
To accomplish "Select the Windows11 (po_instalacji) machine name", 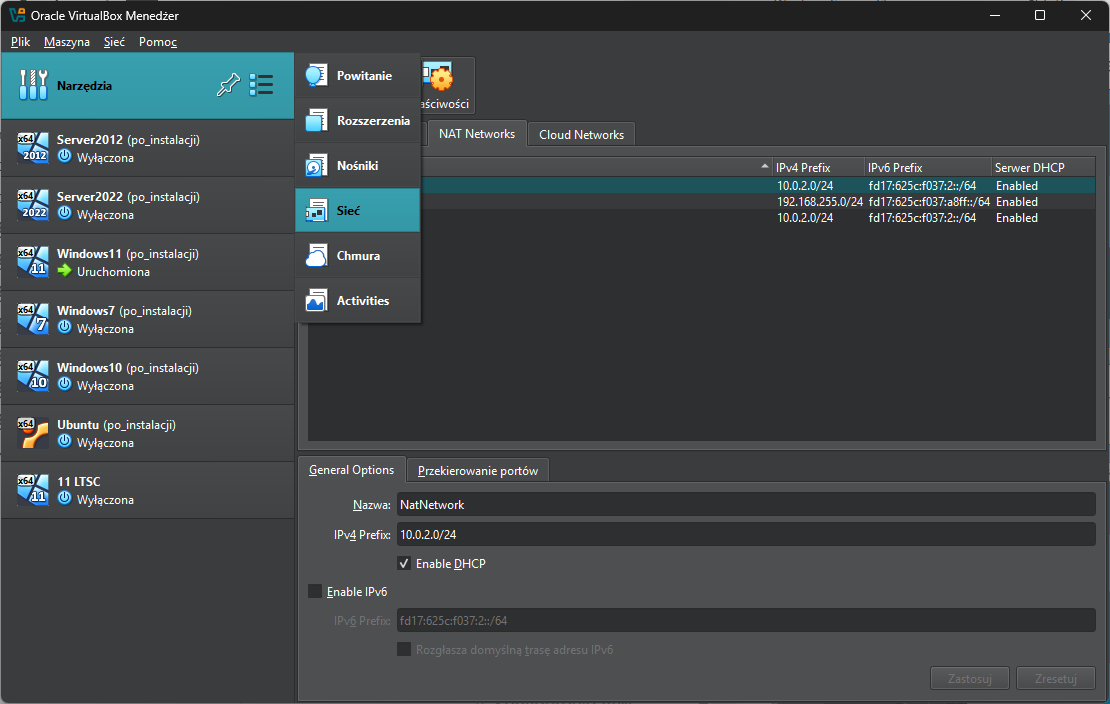I will pos(127,254).
